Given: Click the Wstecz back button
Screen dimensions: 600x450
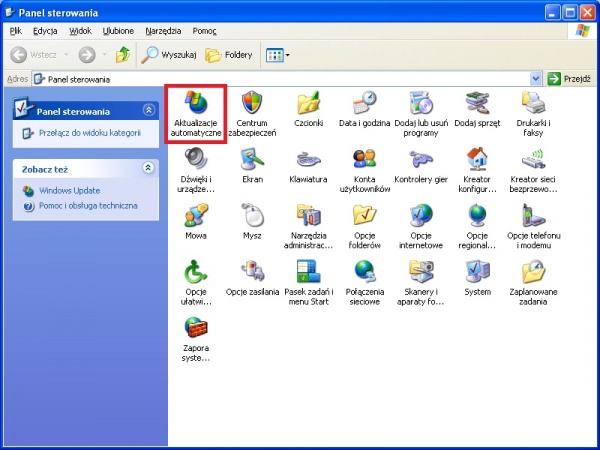Looking at the screenshot, I should coord(33,55).
